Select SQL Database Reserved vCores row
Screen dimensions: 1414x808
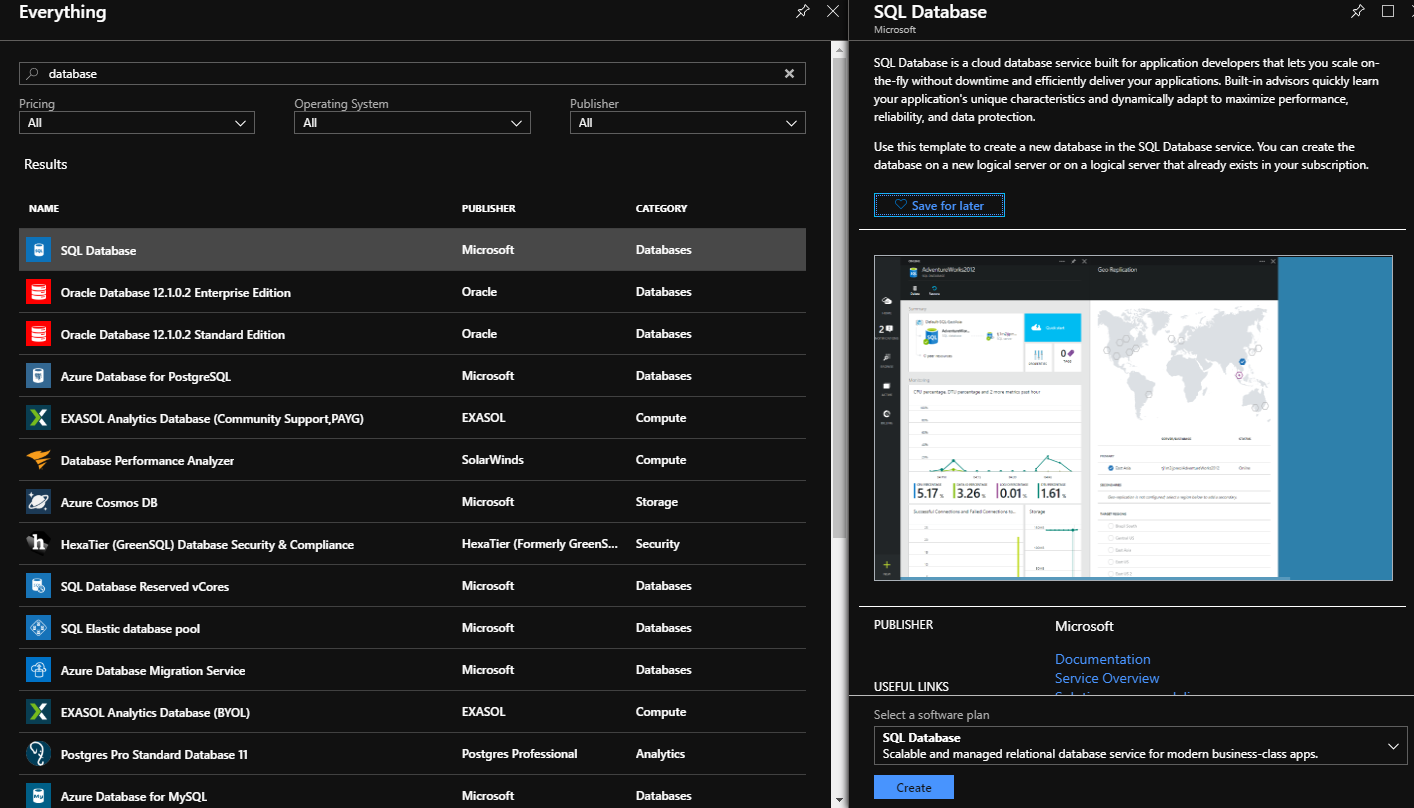pos(412,586)
